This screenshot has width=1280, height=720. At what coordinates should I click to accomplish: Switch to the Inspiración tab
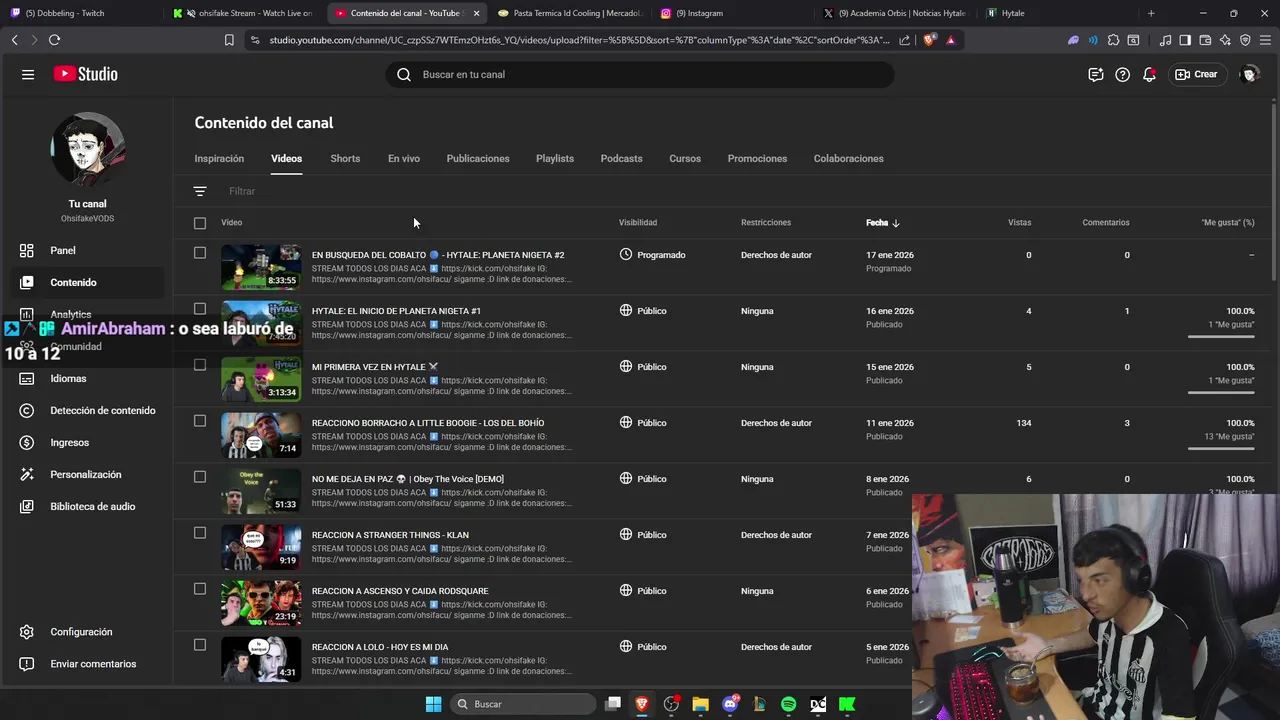point(219,158)
